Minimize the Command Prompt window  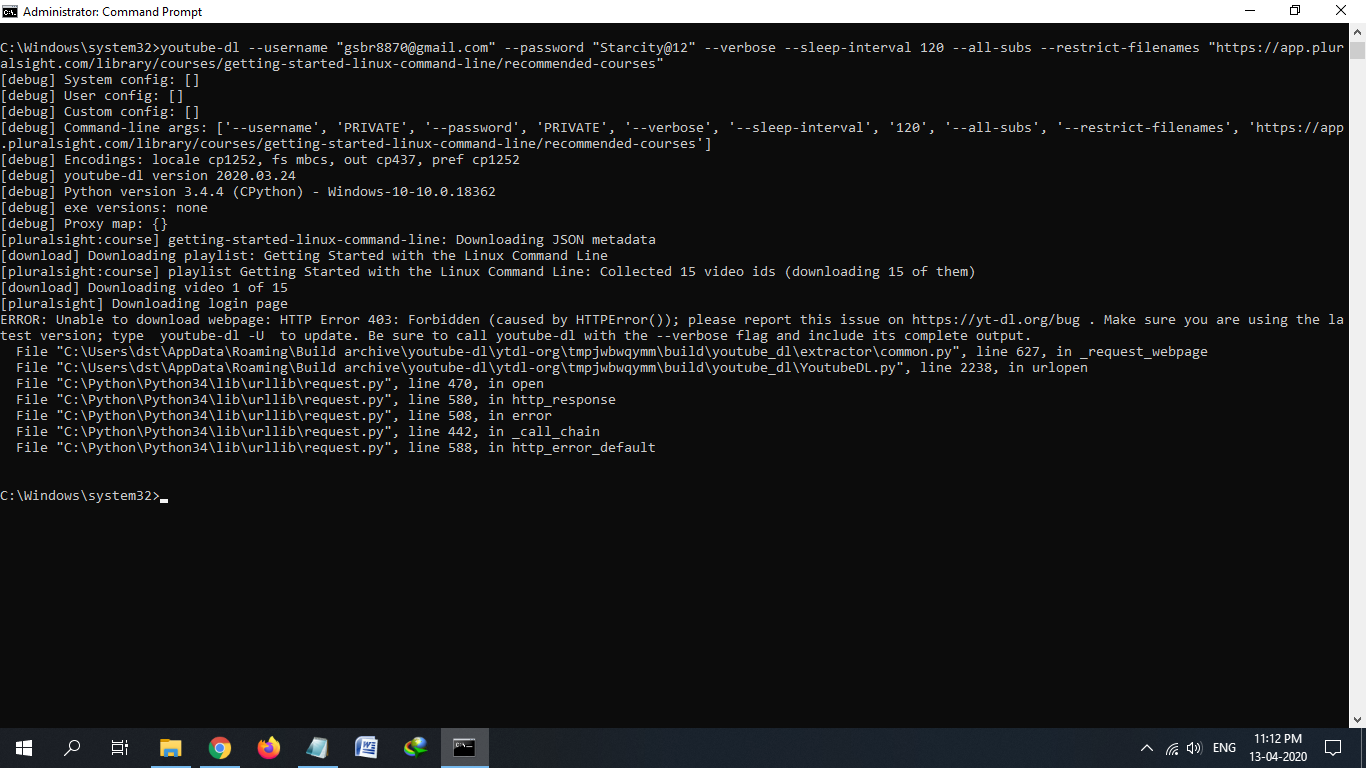tap(1249, 11)
